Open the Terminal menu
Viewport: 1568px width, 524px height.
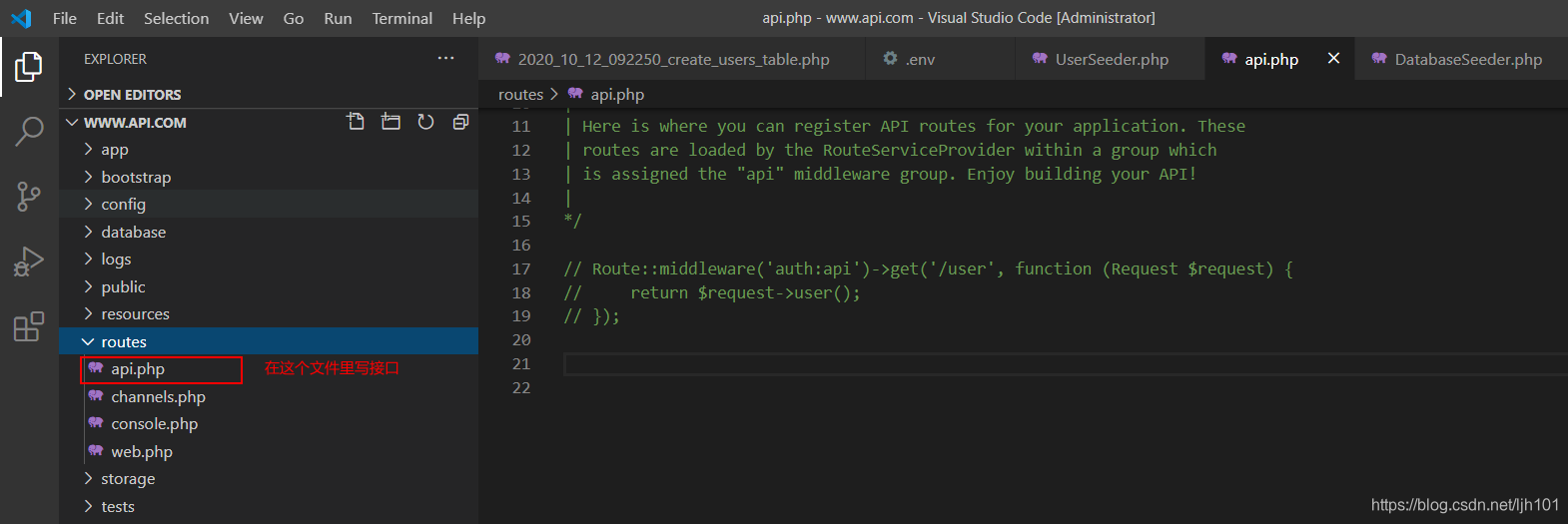(402, 18)
